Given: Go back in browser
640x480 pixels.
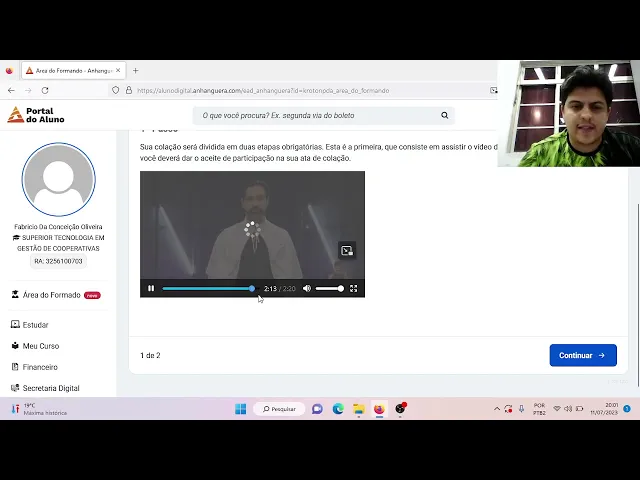Looking at the screenshot, I should (11, 90).
